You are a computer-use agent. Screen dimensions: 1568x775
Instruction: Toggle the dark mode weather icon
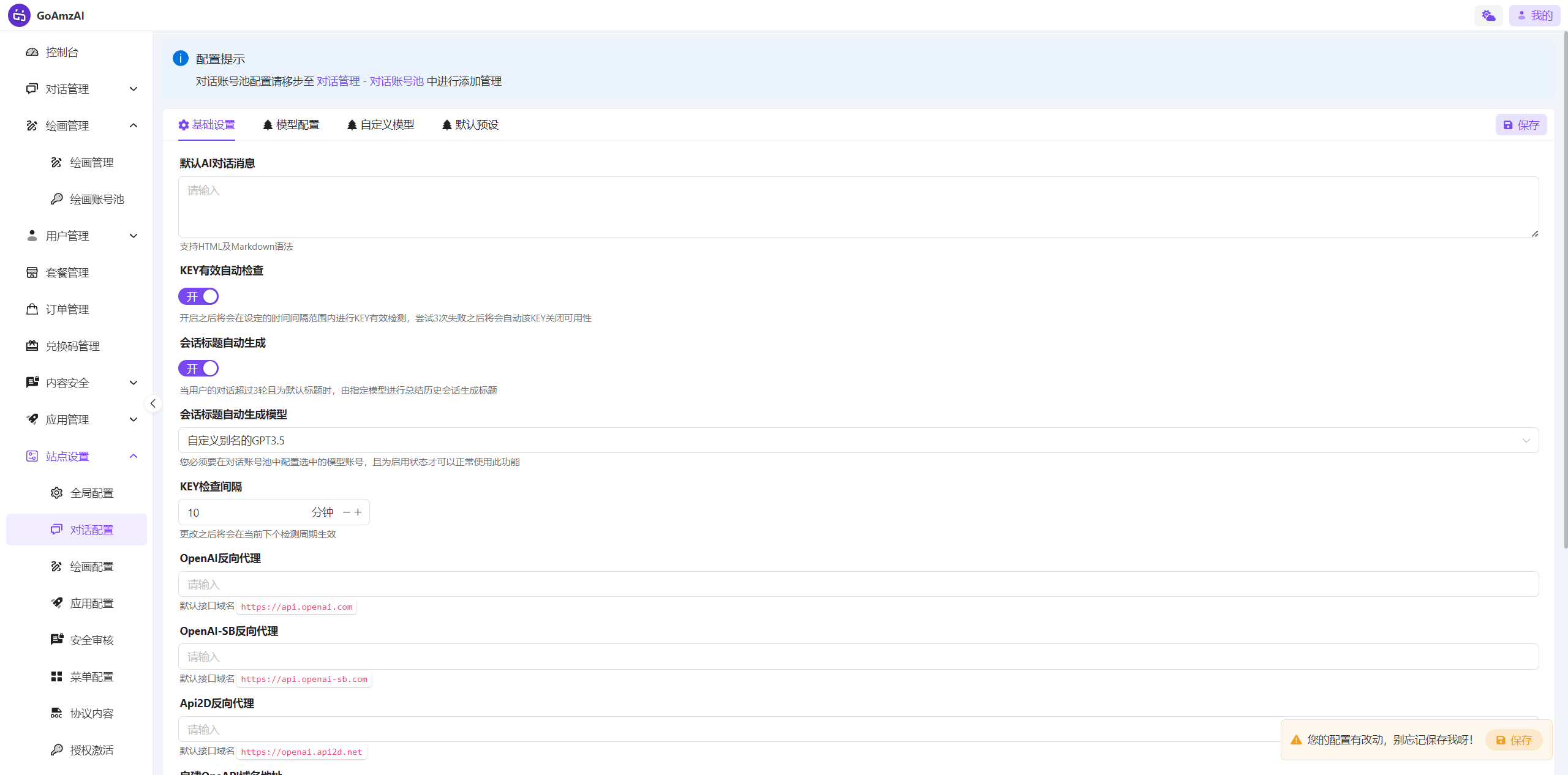click(x=1488, y=15)
